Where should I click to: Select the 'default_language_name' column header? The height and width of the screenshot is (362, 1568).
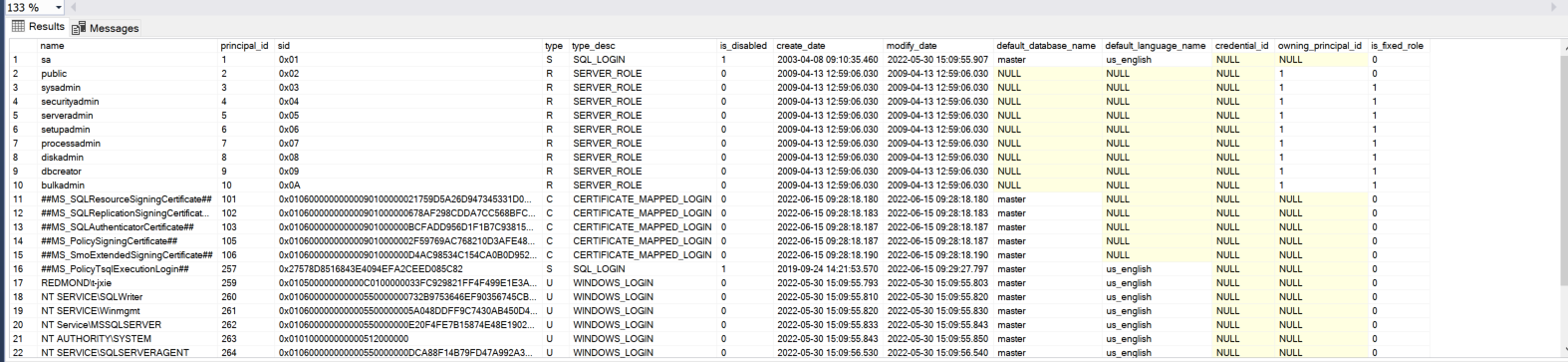(1158, 46)
